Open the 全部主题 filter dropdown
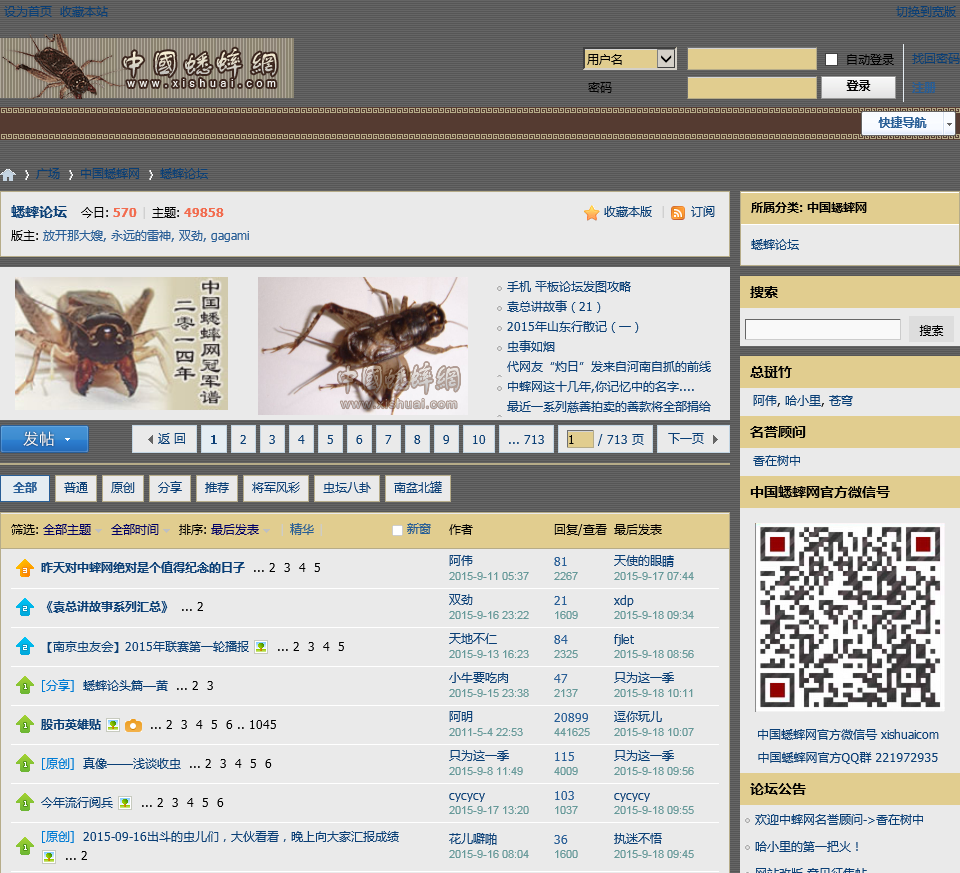 (71, 530)
